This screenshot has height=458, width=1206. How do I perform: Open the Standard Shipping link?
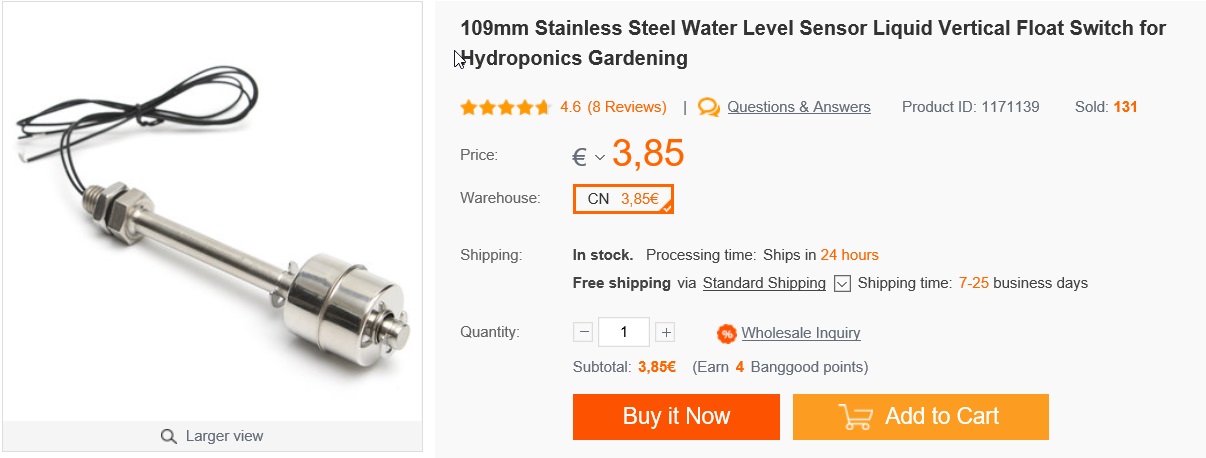764,283
